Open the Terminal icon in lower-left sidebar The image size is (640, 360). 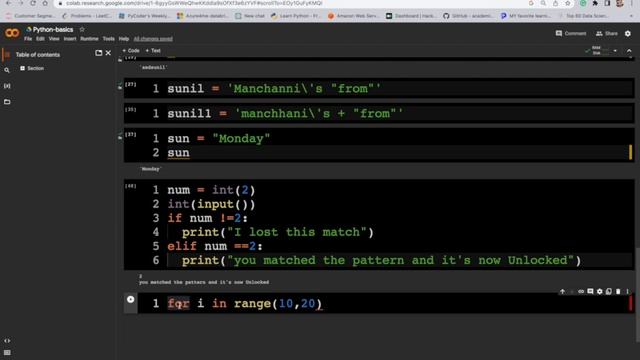point(7,353)
